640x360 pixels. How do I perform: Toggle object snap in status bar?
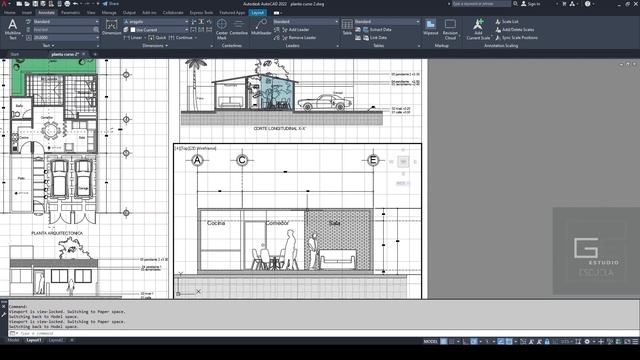point(508,342)
